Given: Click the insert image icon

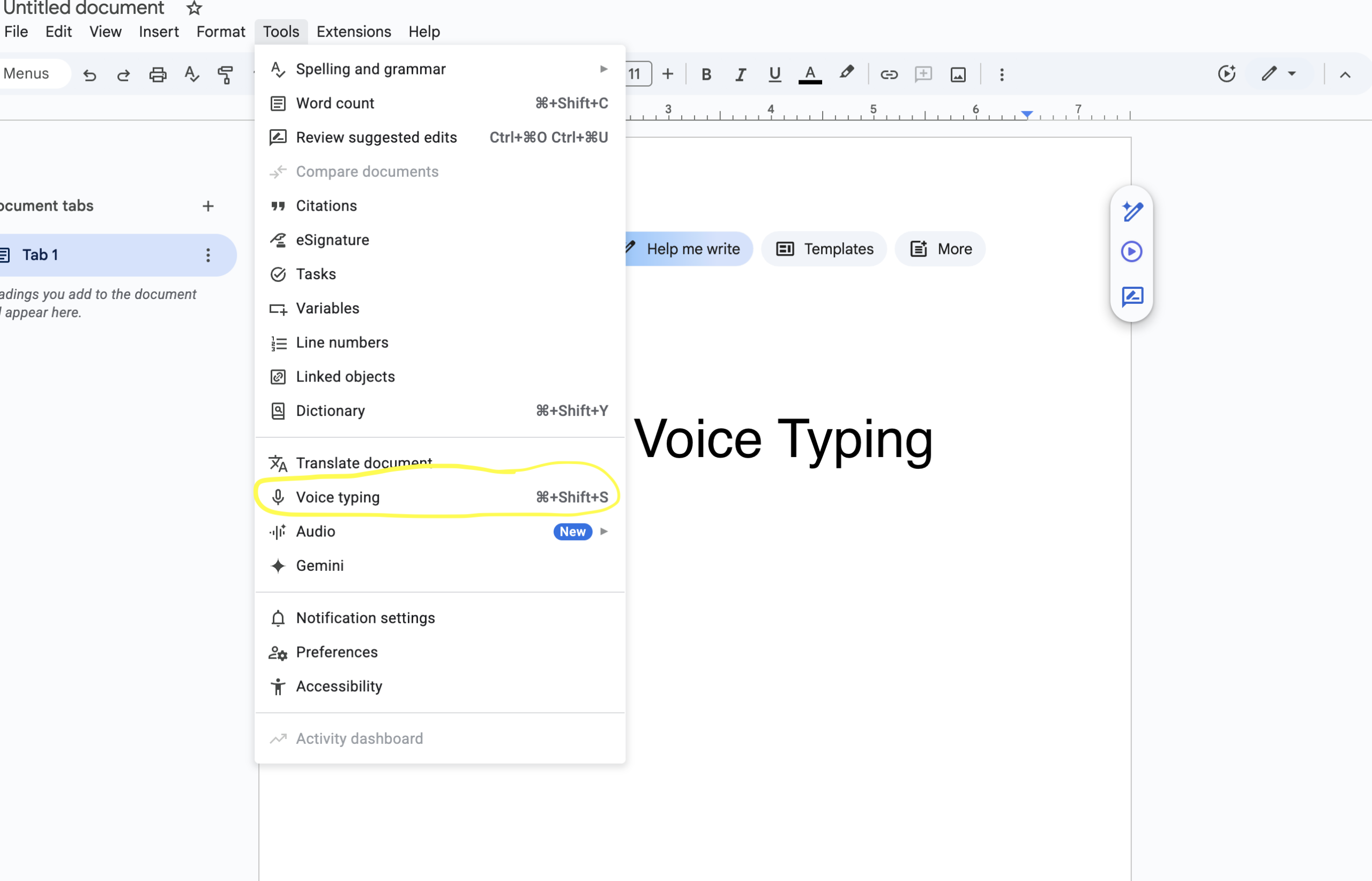Looking at the screenshot, I should coord(958,74).
